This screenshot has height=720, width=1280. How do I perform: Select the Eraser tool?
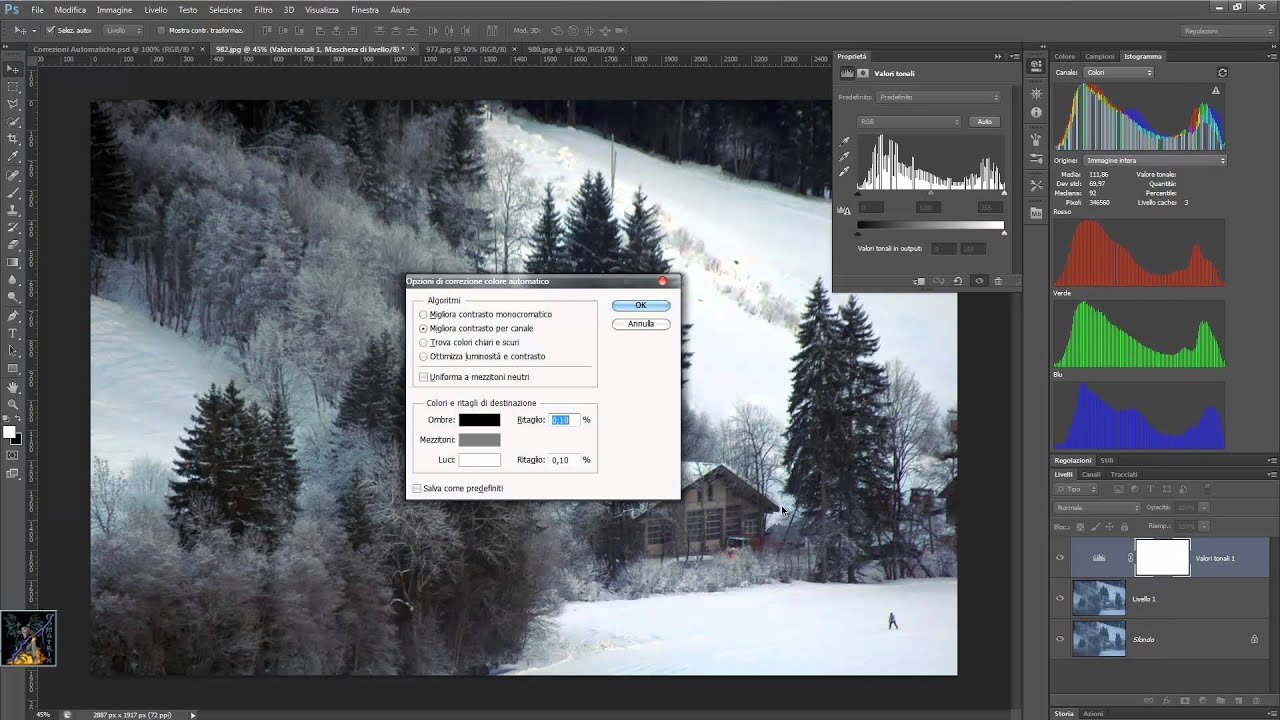[13, 245]
